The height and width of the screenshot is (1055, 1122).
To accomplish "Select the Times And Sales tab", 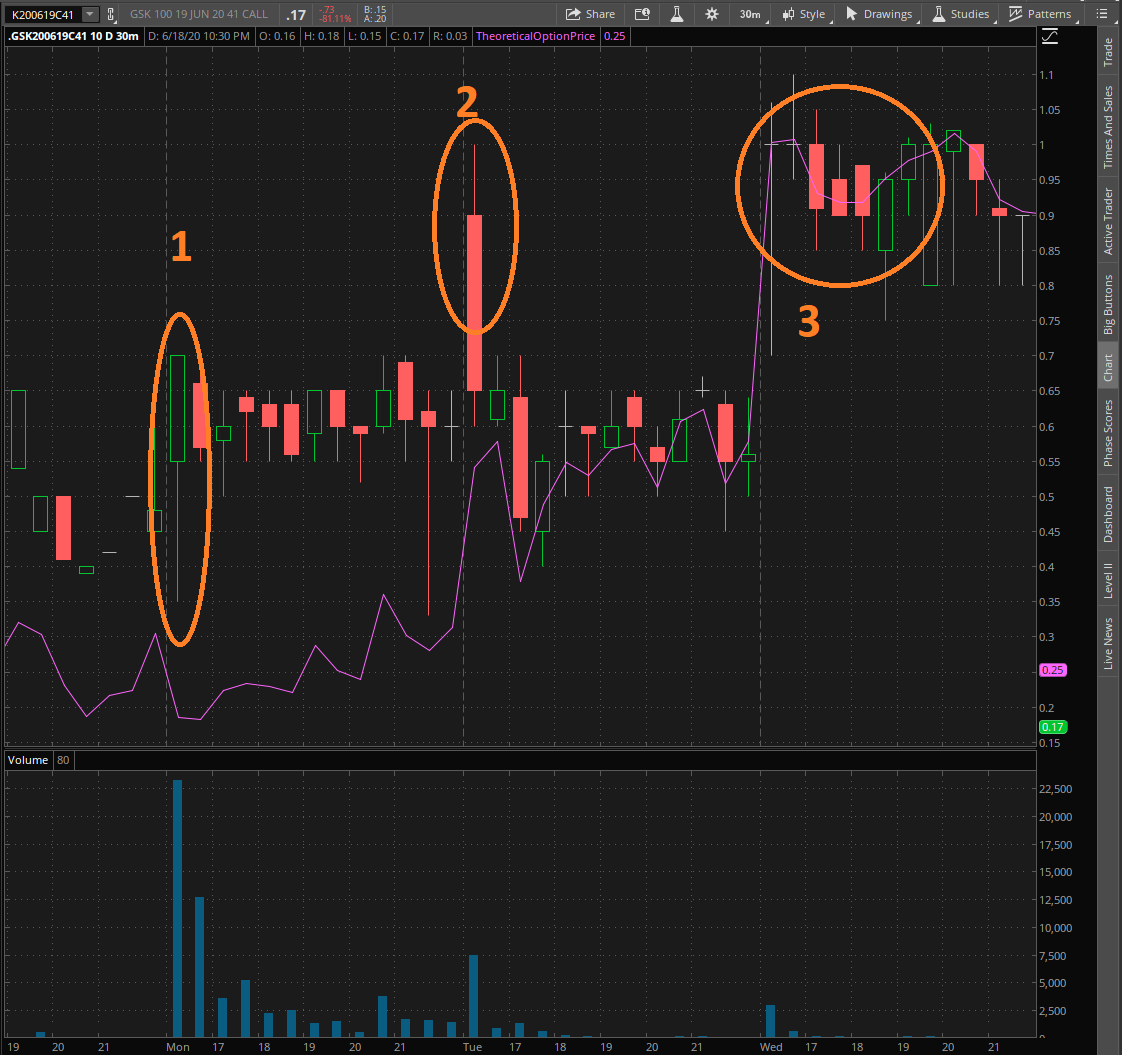I will point(1110,122).
